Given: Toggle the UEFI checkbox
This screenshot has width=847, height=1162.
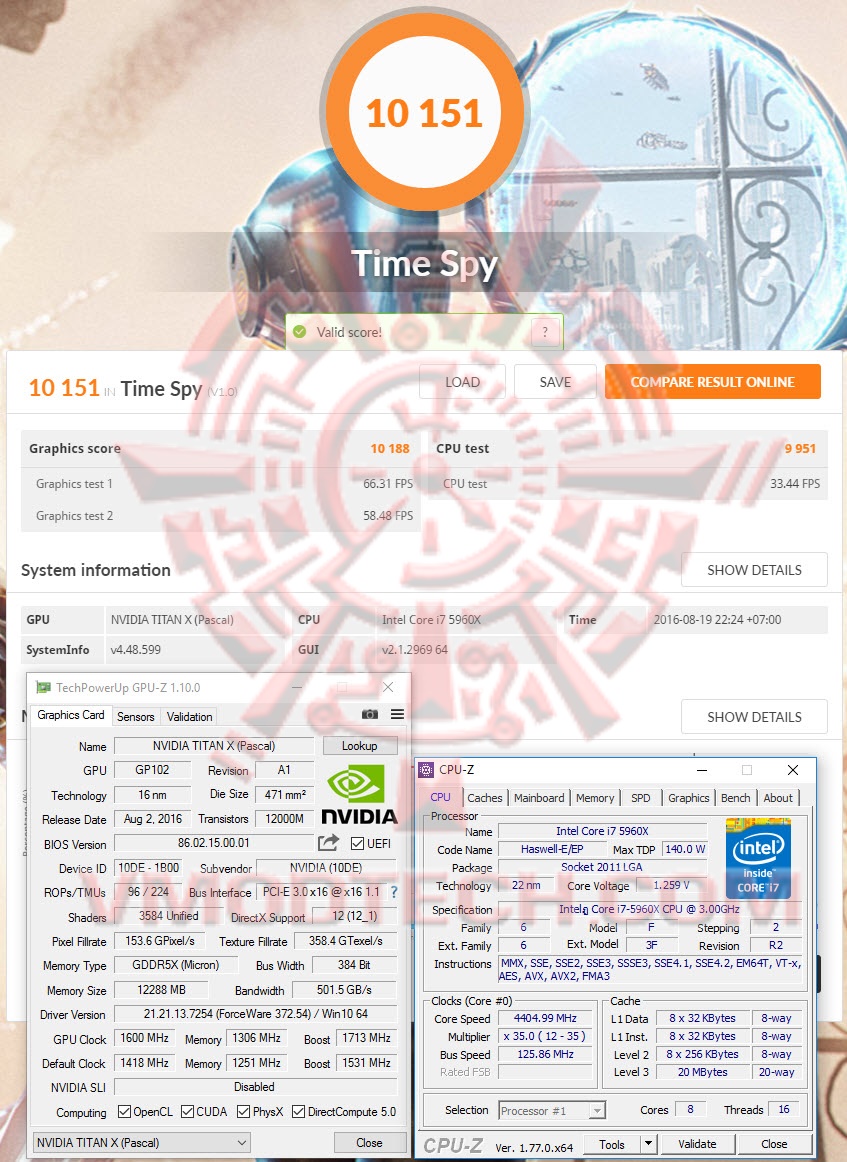Looking at the screenshot, I should click(x=357, y=843).
